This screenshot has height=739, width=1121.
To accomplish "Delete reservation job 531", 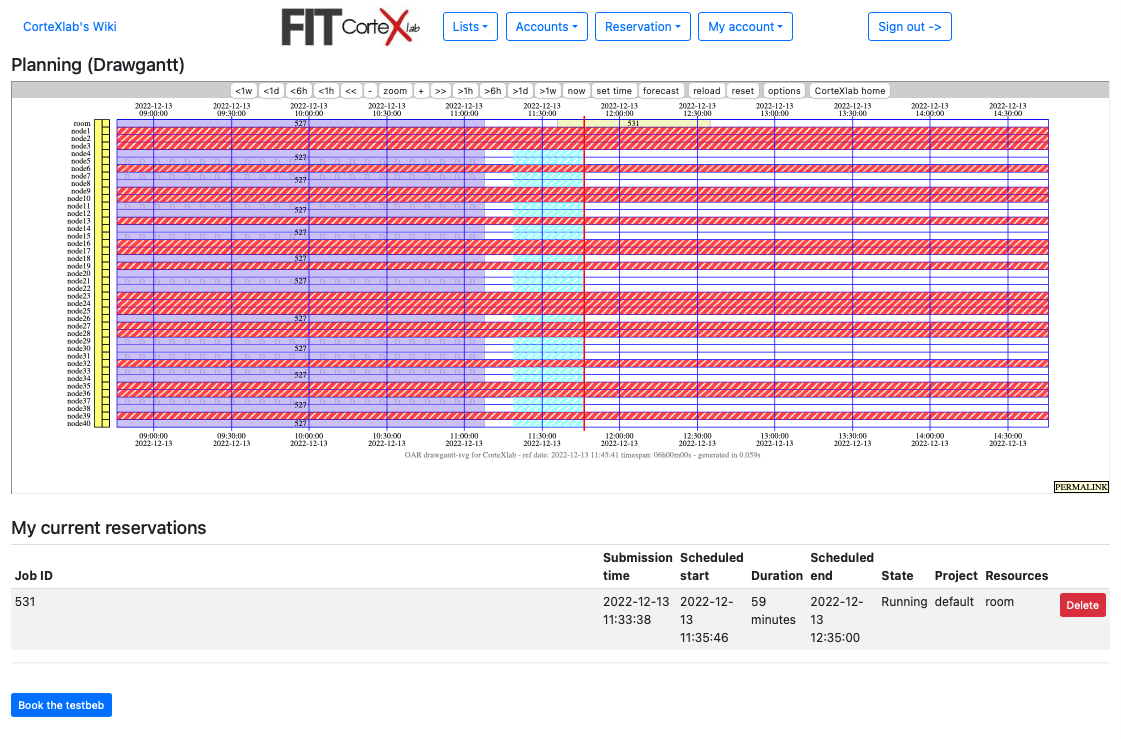I will (x=1082, y=605).
